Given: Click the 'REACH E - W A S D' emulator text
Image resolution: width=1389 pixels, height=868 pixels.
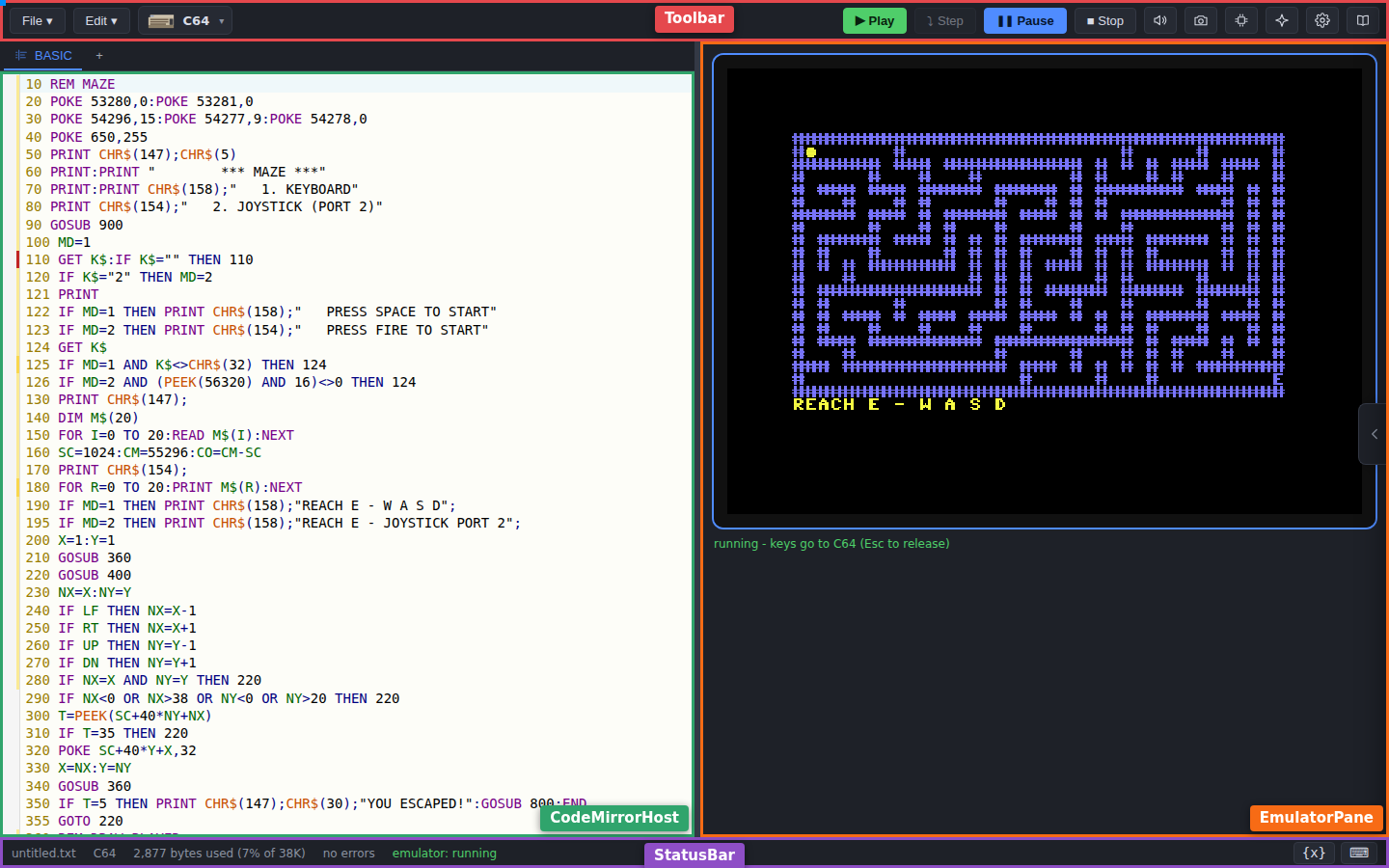Looking at the screenshot, I should pyautogui.click(x=899, y=404).
